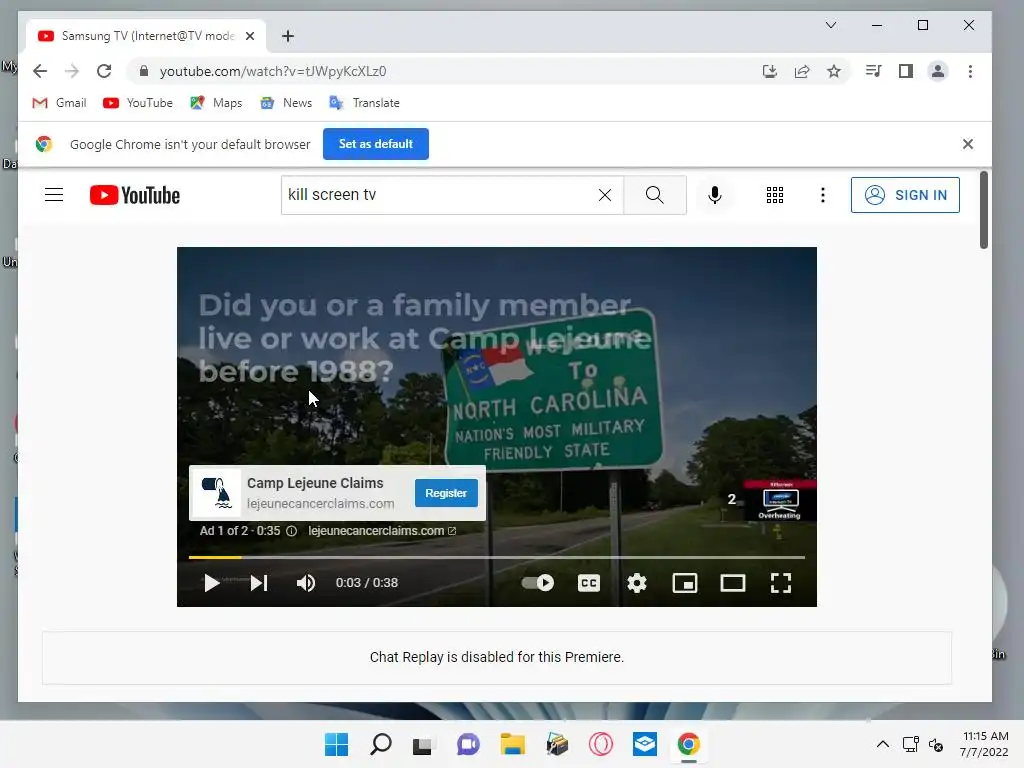Open Chrome profile avatar

(938, 71)
